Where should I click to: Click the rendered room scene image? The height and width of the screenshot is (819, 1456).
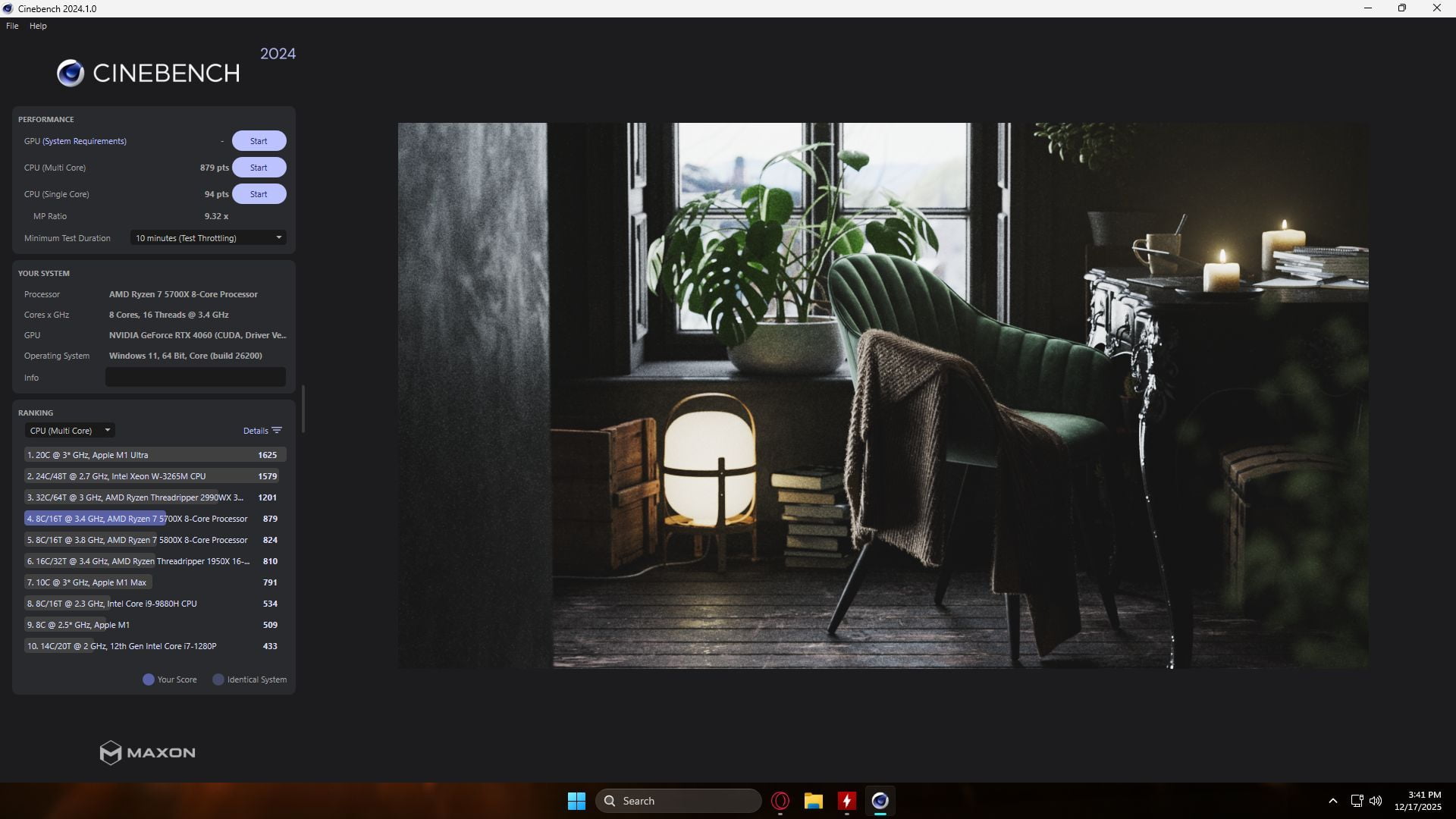tap(883, 395)
